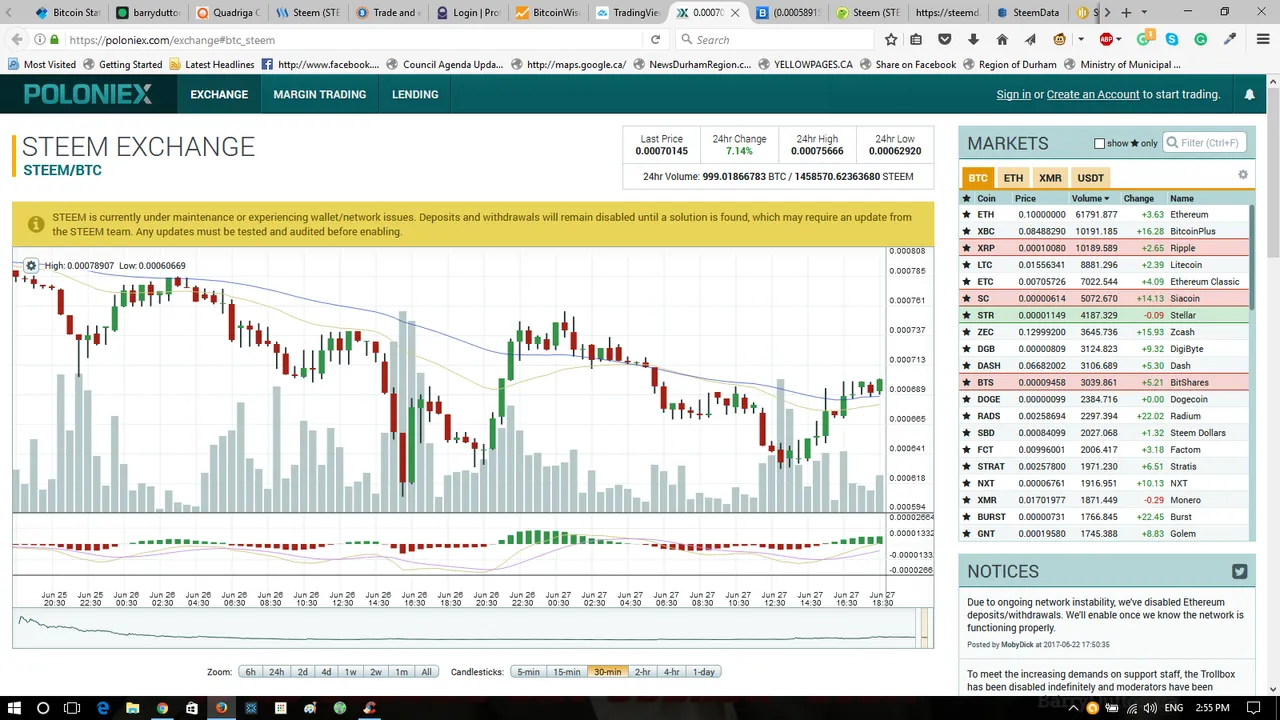The image size is (1280, 720).
Task: Select 1-day candlesticks
Action: 704,672
